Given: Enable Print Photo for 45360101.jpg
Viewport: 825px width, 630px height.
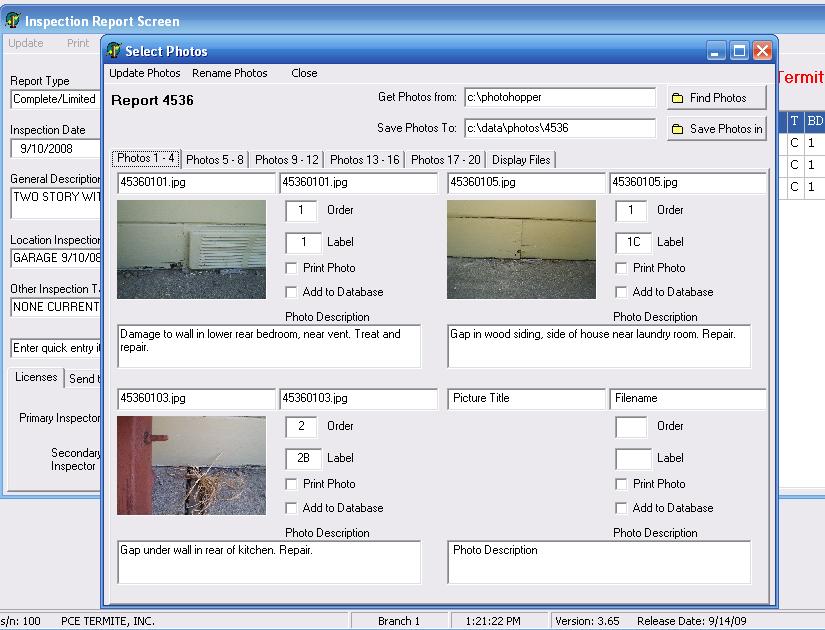Looking at the screenshot, I should (291, 268).
